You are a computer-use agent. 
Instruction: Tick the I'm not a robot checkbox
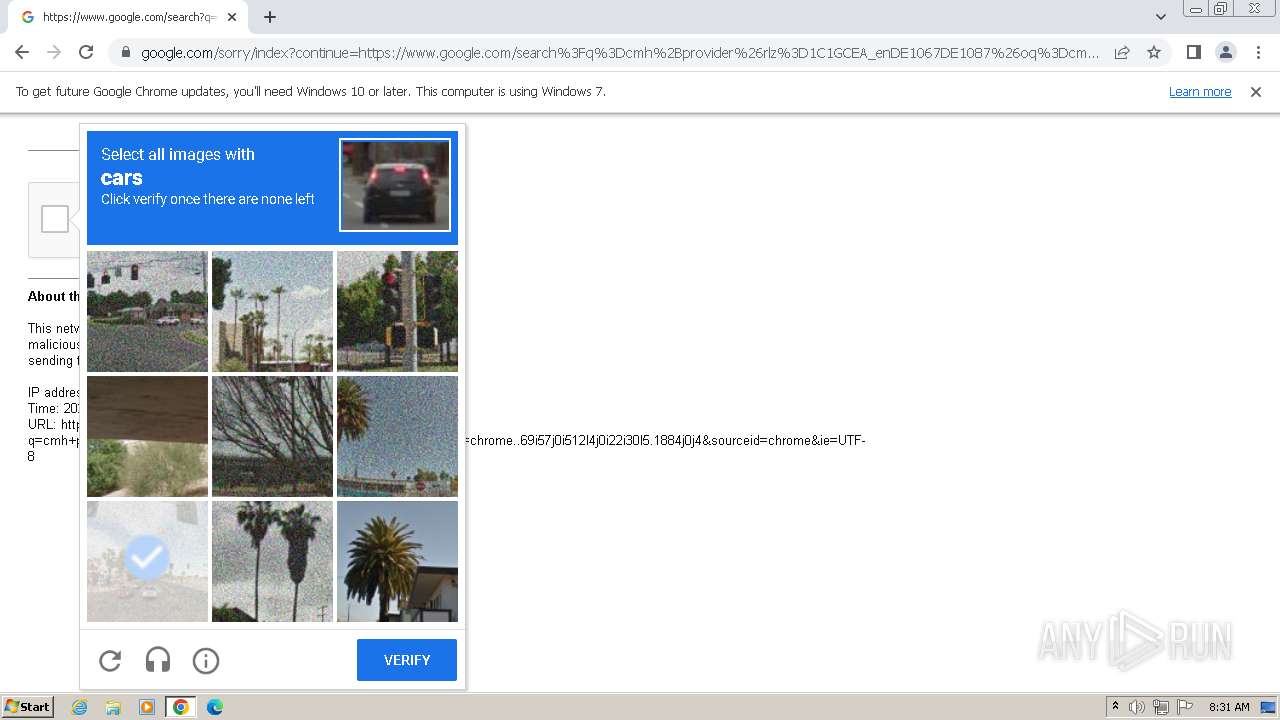point(55,219)
